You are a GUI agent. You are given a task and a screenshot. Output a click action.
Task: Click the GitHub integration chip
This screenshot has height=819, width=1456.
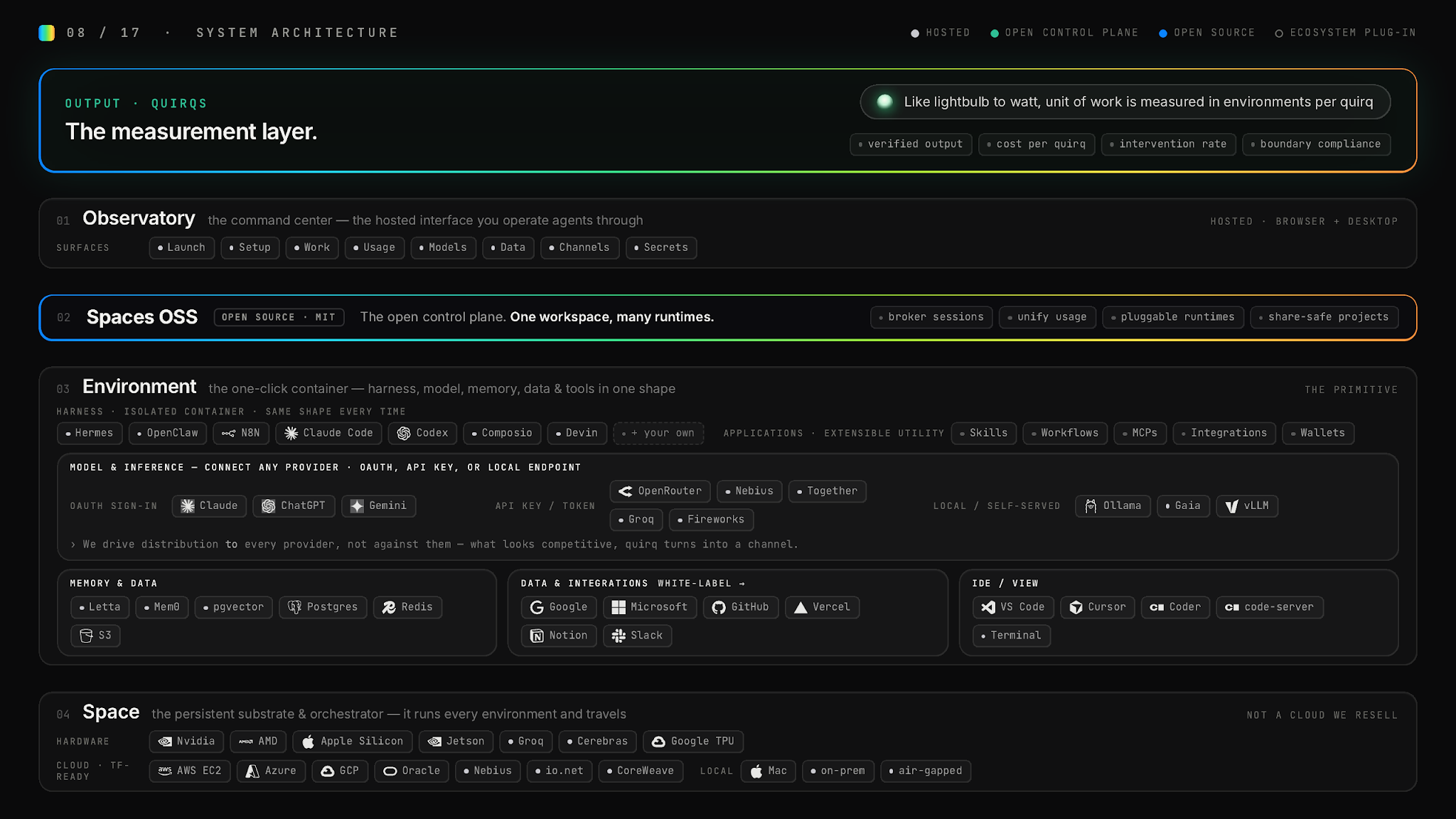pos(741,607)
